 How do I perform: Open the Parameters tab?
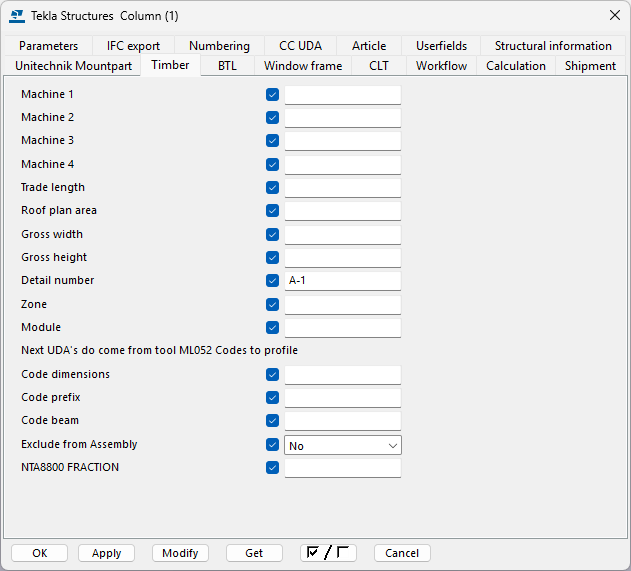coord(48,46)
